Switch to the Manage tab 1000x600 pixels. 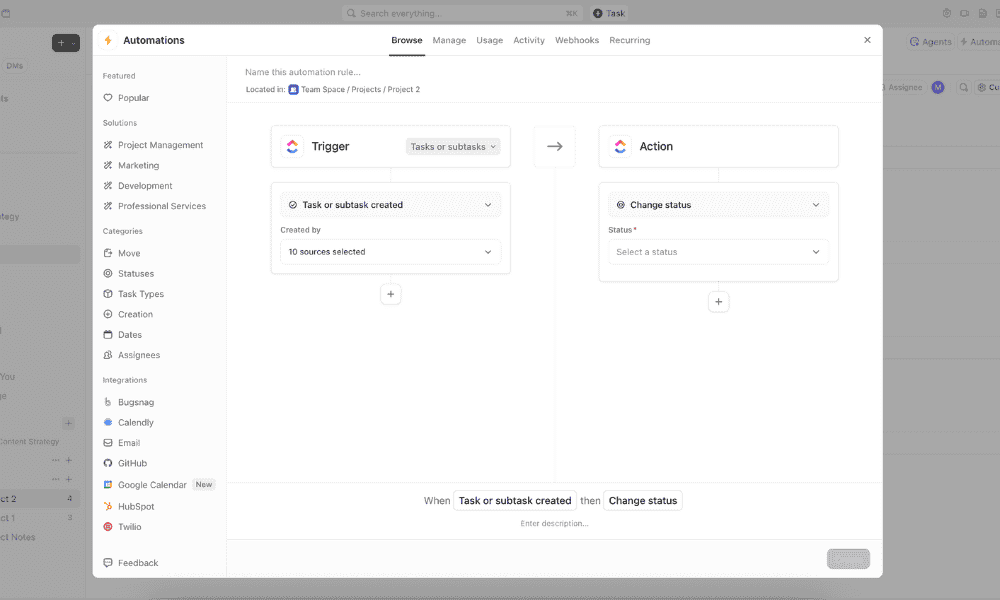coord(449,40)
